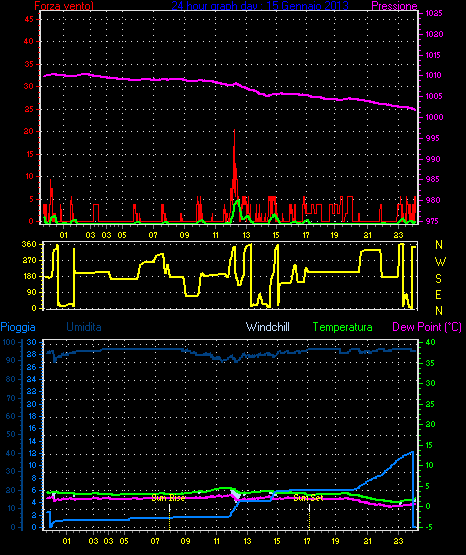Select the 'Windchill' legend label
Viewport: 466px width, 555px height.
coord(267,327)
